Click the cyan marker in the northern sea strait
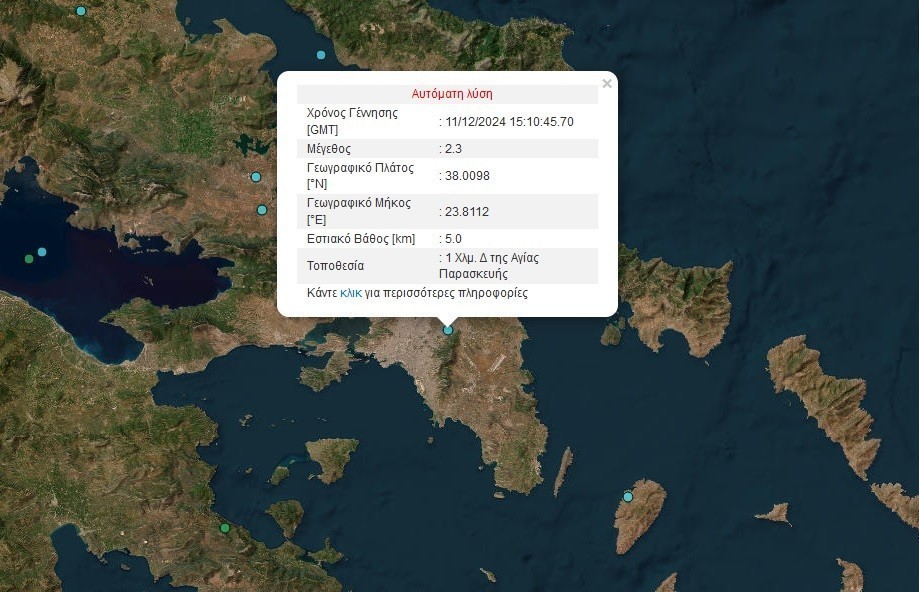The width and height of the screenshot is (919, 592). coord(321,55)
